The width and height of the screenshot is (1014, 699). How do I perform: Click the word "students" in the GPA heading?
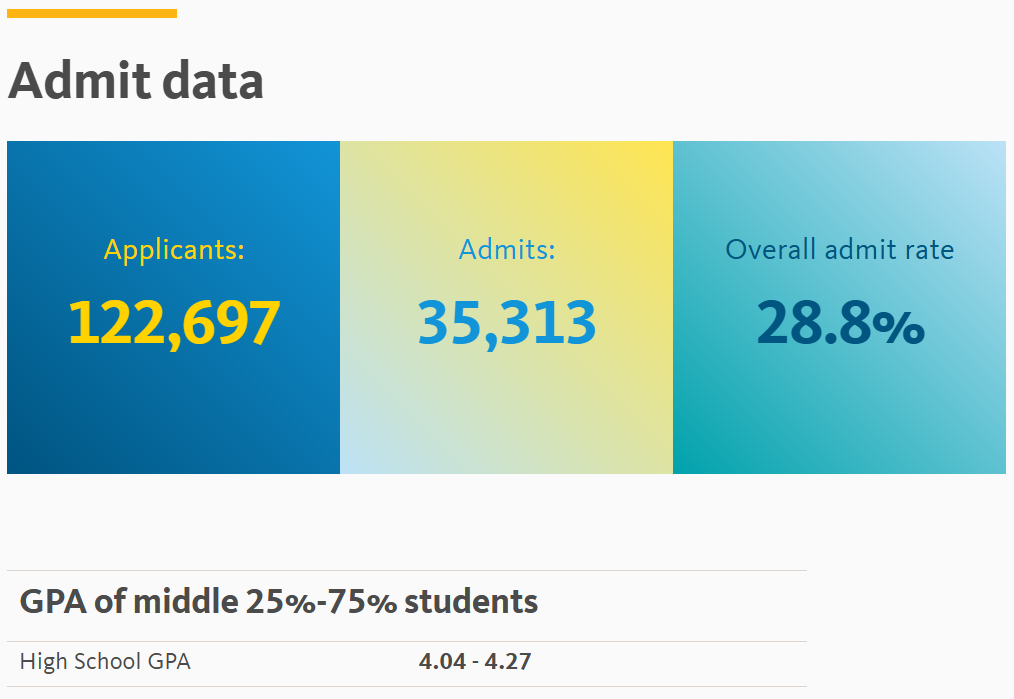click(x=471, y=602)
